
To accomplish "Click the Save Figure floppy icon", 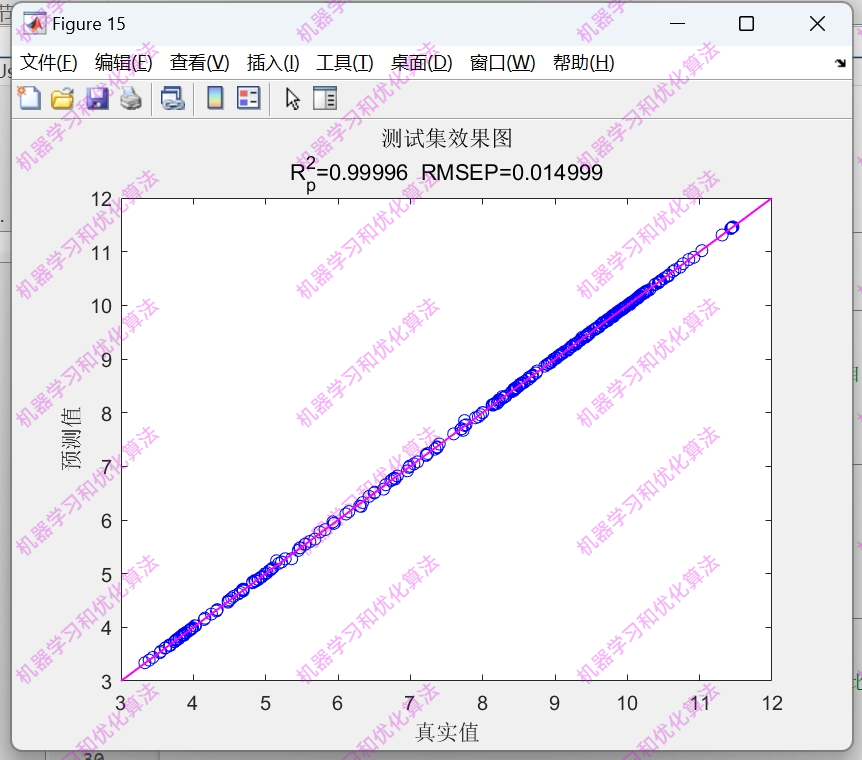I will pos(97,99).
